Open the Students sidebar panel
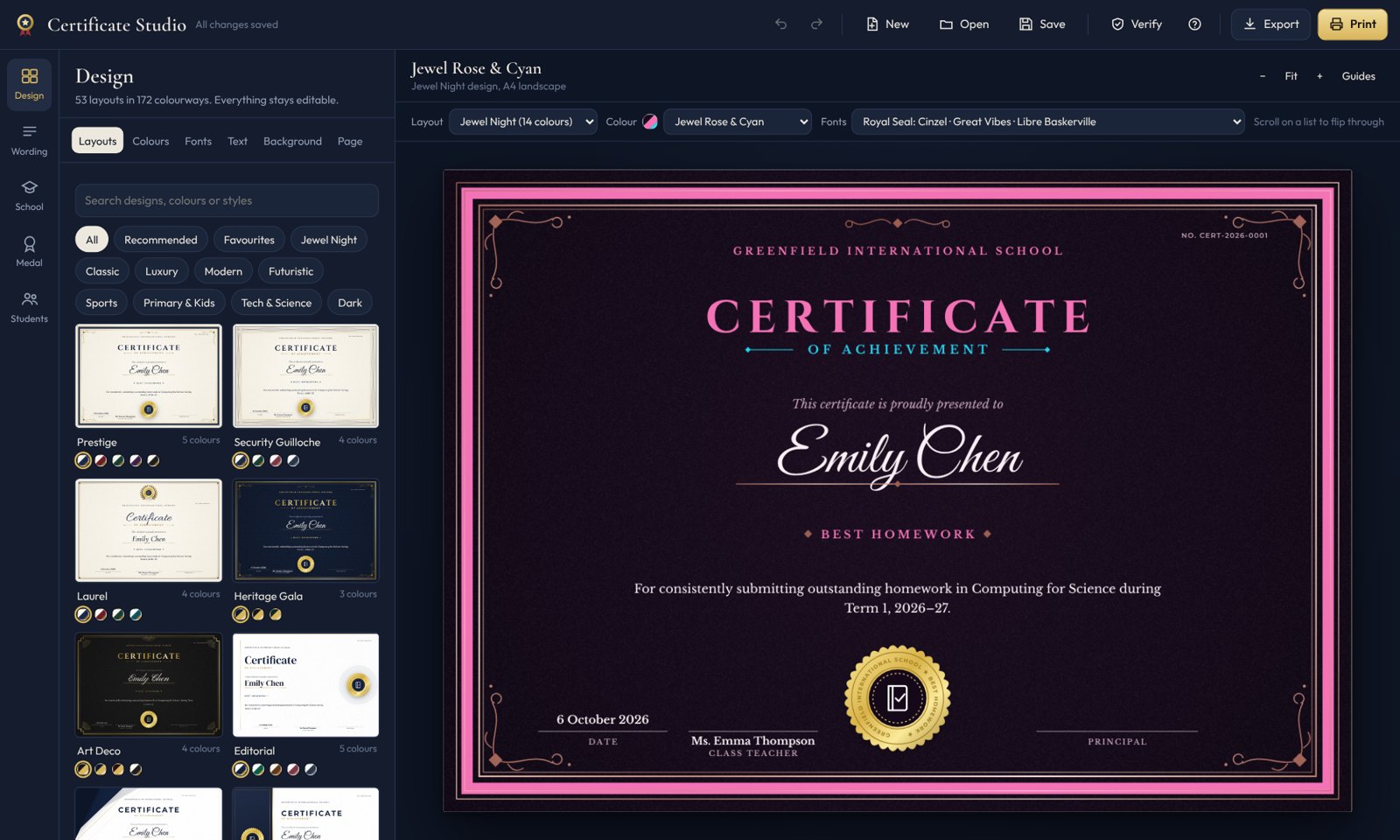Viewport: 1400px width, 840px height. pyautogui.click(x=29, y=308)
